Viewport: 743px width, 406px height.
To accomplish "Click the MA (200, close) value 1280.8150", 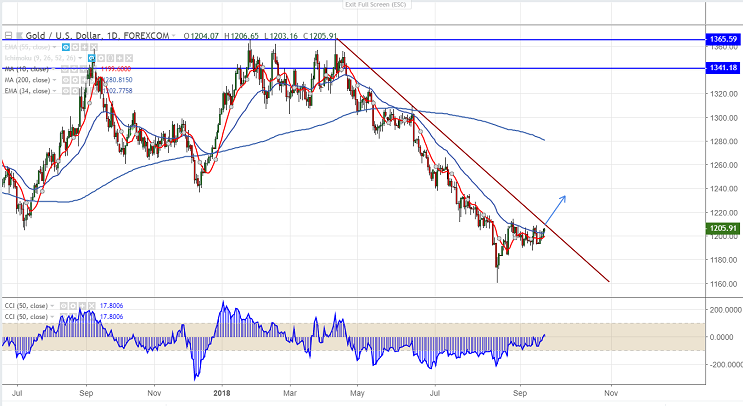I will click(117, 80).
